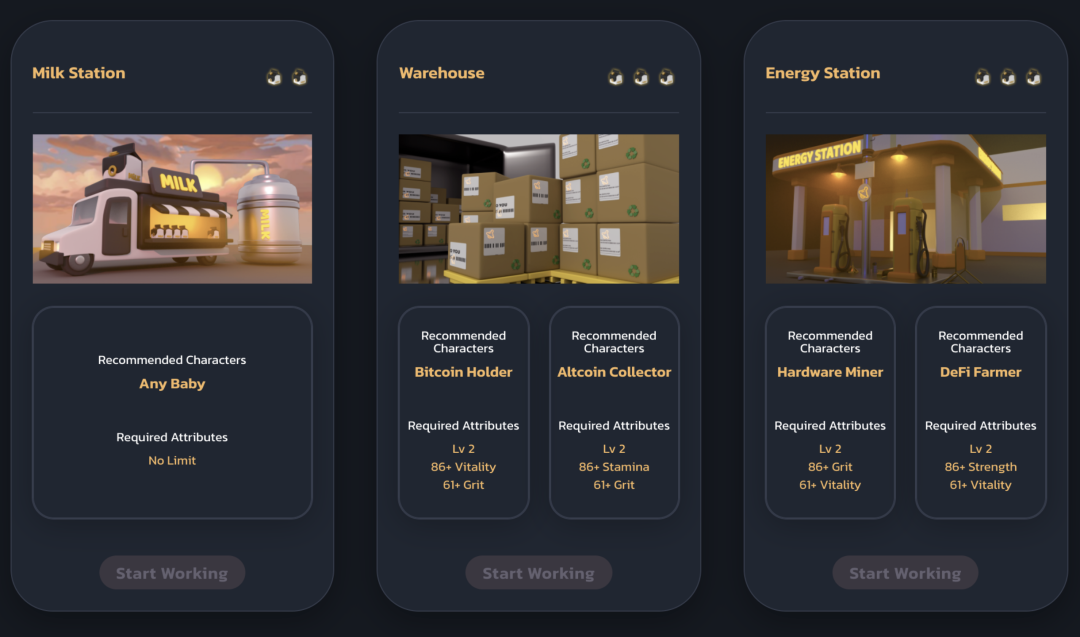Click 61+ Vitality under DeFi Farmer

click(x=981, y=485)
